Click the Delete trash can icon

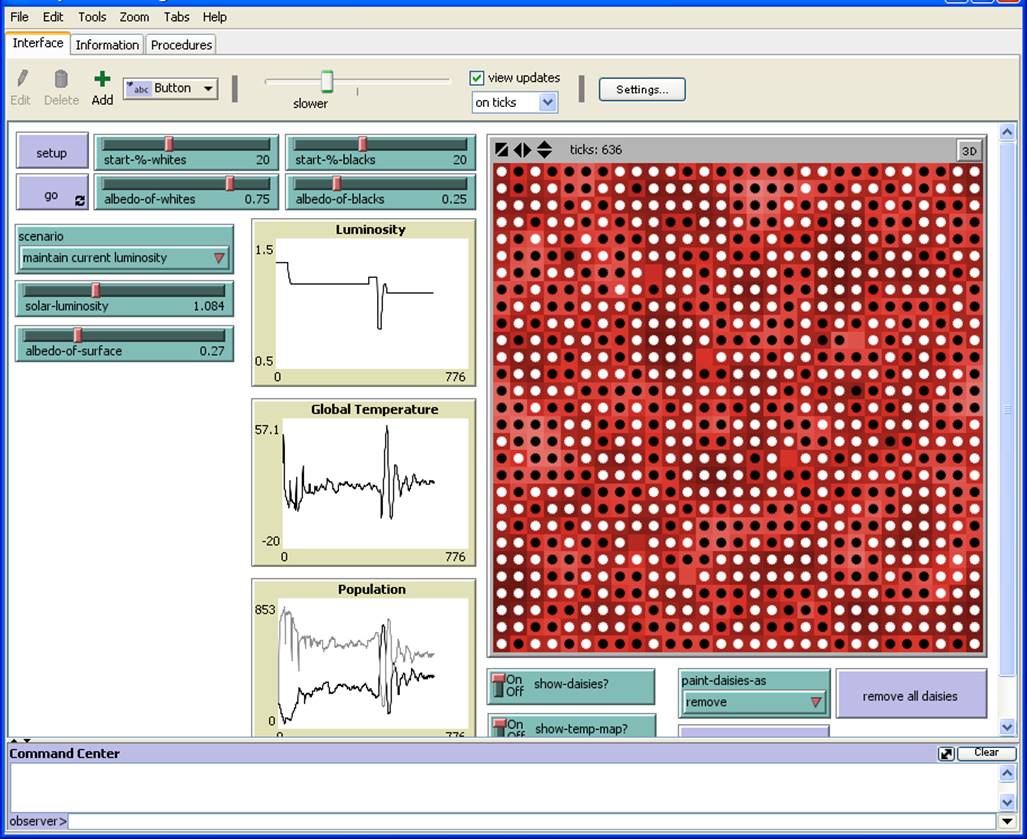tap(61, 80)
